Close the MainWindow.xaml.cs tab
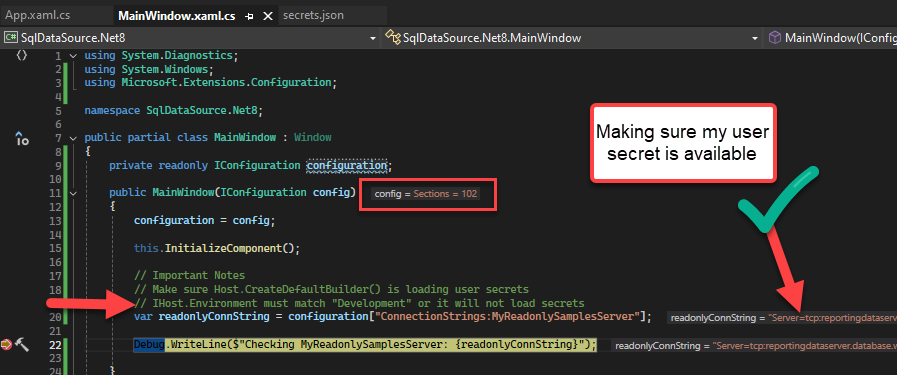This screenshot has width=897, height=375. click(267, 16)
